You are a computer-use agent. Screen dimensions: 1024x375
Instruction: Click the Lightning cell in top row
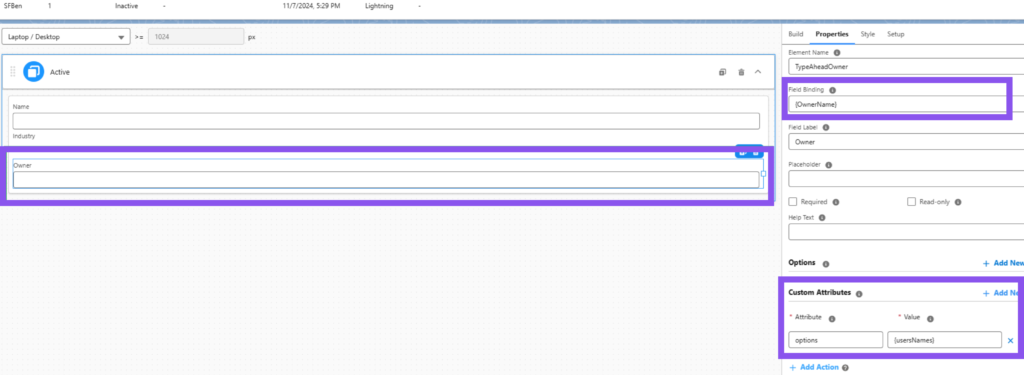pos(379,5)
